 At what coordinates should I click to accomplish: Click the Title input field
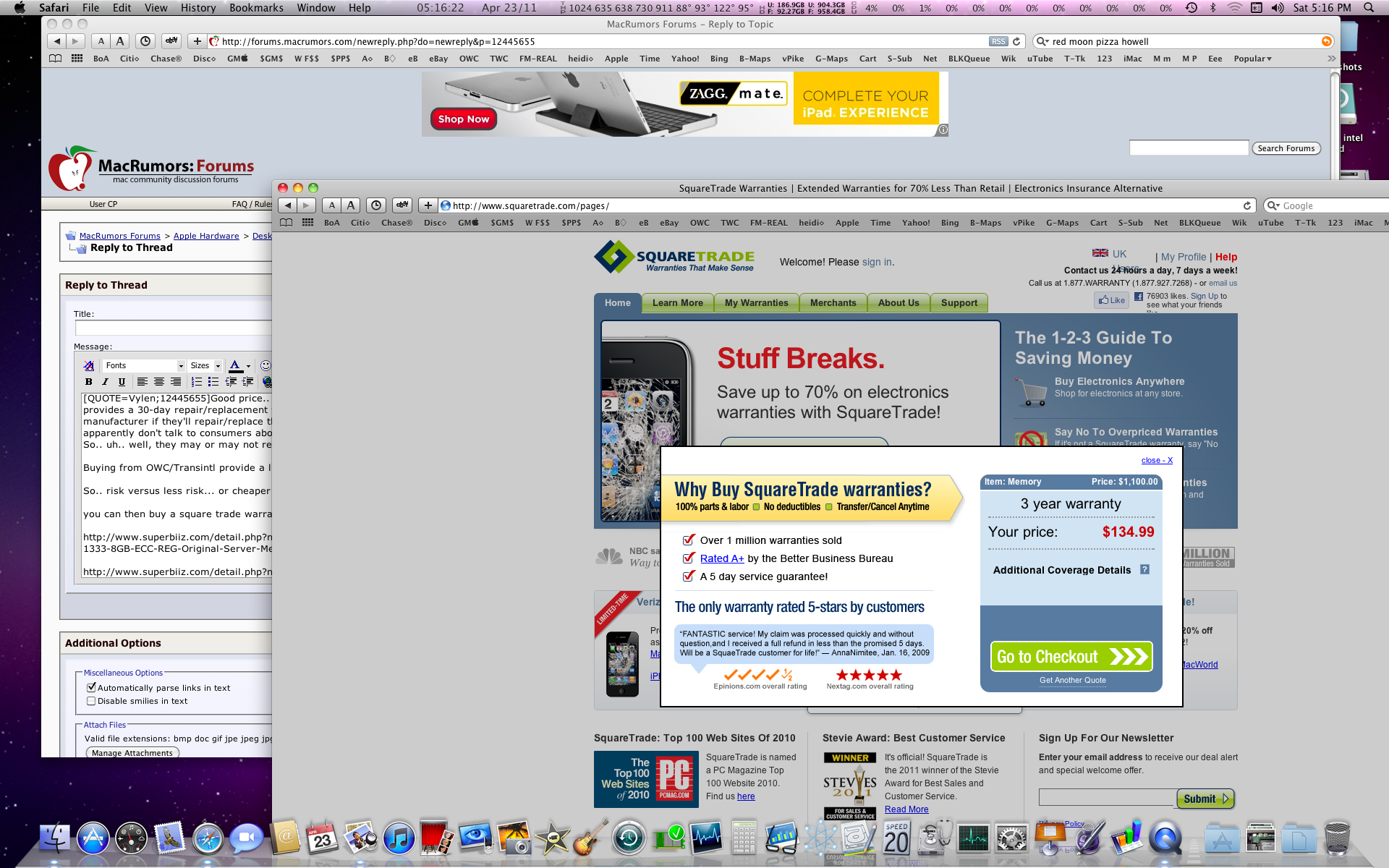coord(174,328)
